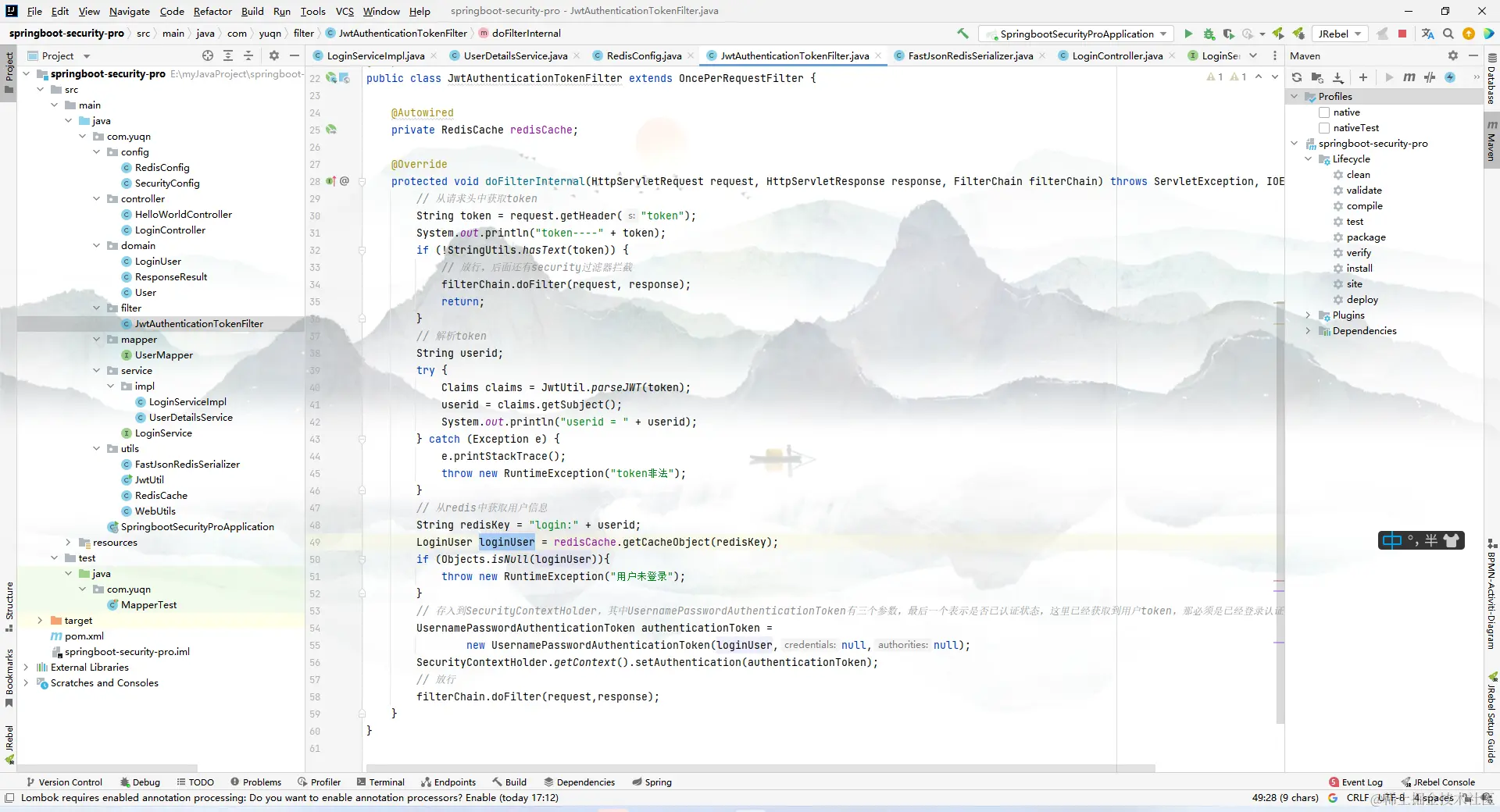Viewport: 1500px width, 812px height.
Task: Expand External Libraries node
Action: 27,668
